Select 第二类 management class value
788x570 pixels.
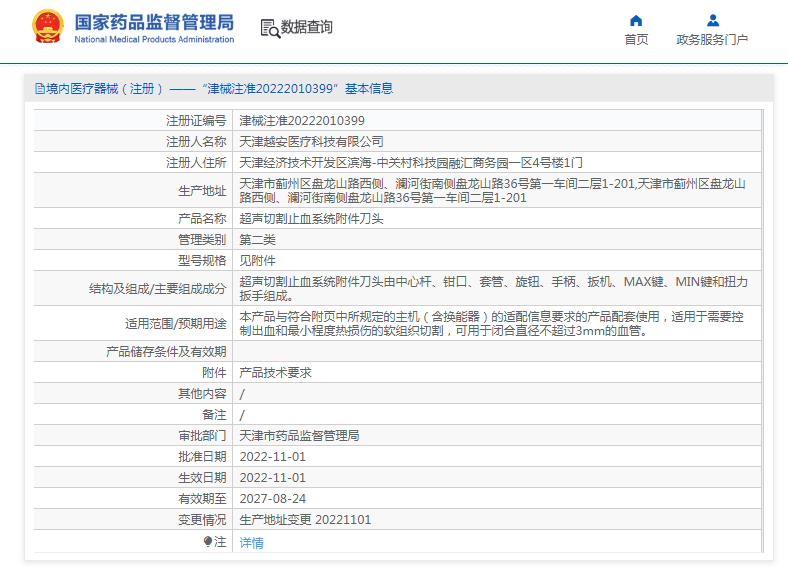(257, 240)
